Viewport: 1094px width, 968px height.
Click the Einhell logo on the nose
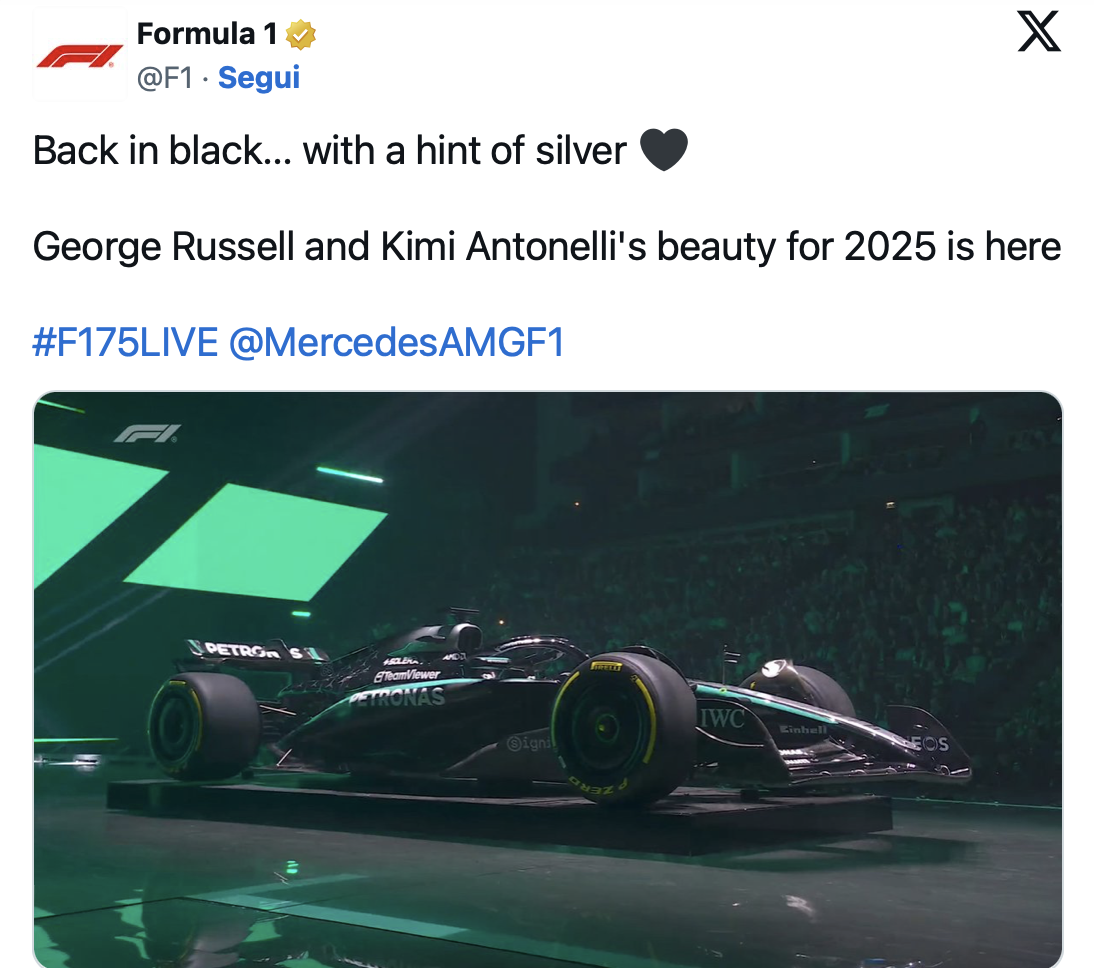click(803, 729)
